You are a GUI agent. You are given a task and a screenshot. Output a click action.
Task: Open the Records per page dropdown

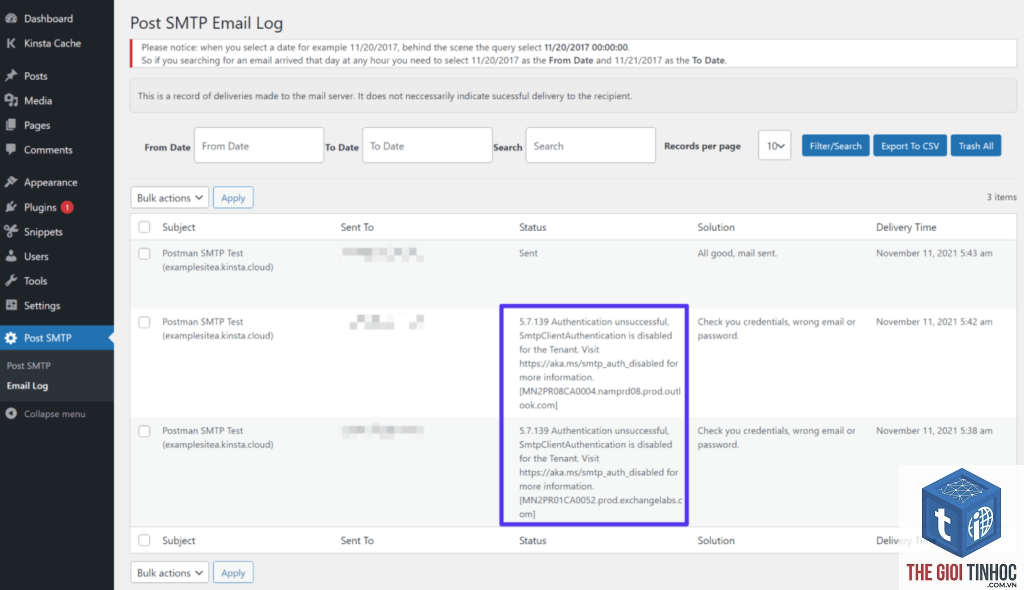(x=775, y=146)
